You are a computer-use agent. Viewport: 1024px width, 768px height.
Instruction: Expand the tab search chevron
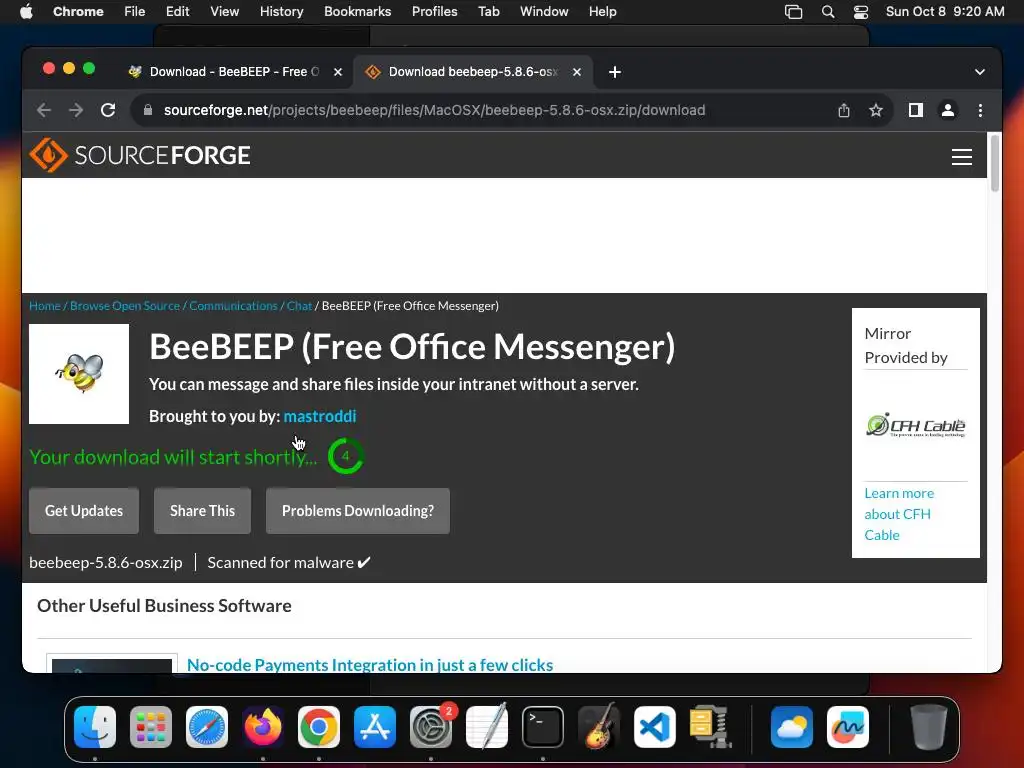[x=980, y=72]
